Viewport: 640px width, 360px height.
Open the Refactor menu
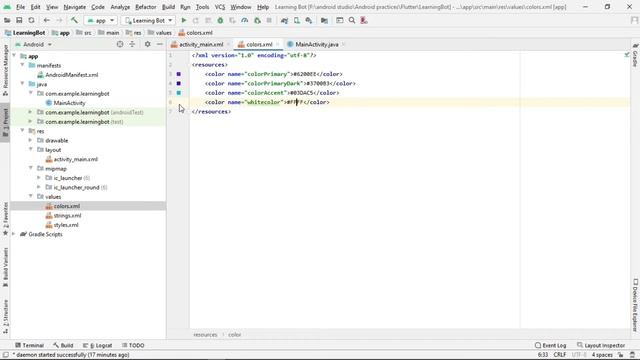click(146, 7)
